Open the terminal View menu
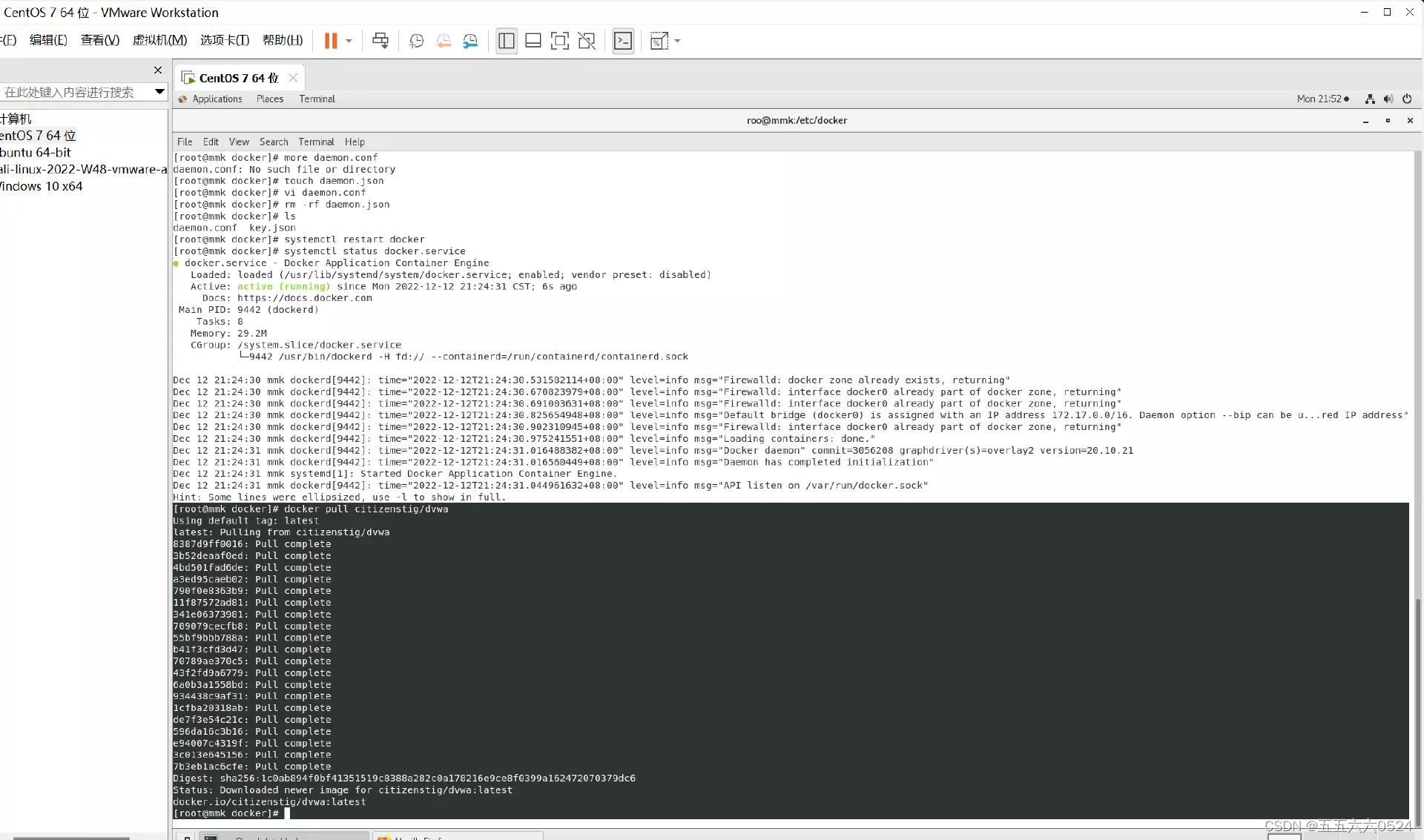This screenshot has width=1424, height=840. coord(239,142)
